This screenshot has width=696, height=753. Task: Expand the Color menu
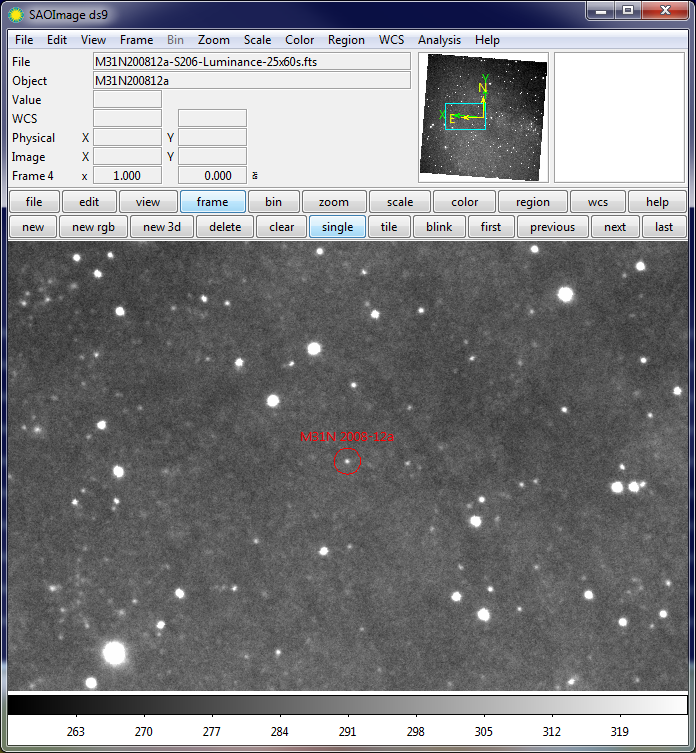299,40
